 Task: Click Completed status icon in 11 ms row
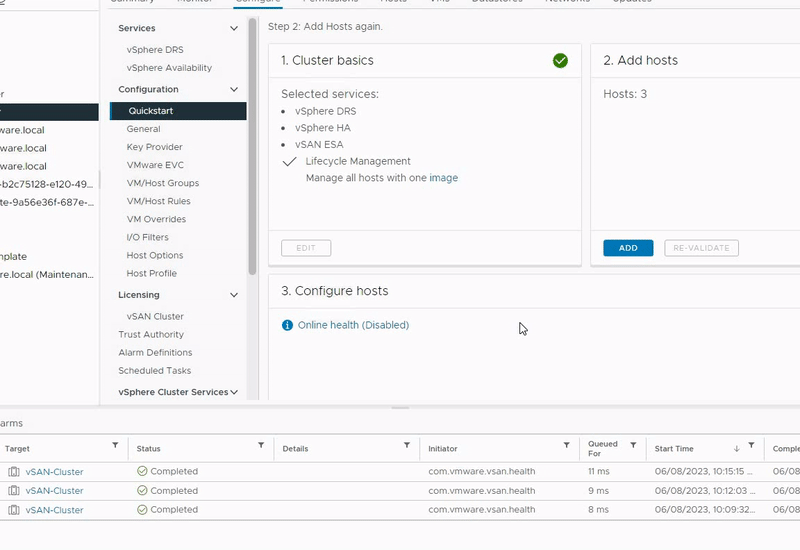[x=142, y=471]
